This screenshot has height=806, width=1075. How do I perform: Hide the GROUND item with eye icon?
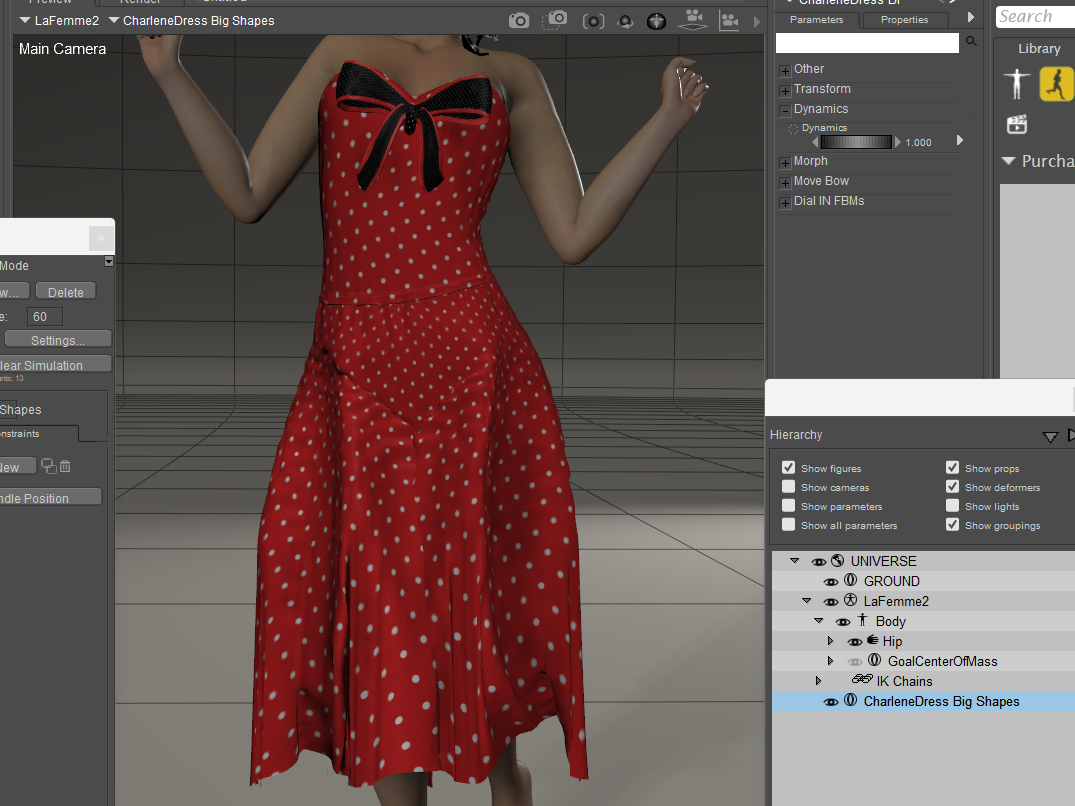(x=830, y=581)
